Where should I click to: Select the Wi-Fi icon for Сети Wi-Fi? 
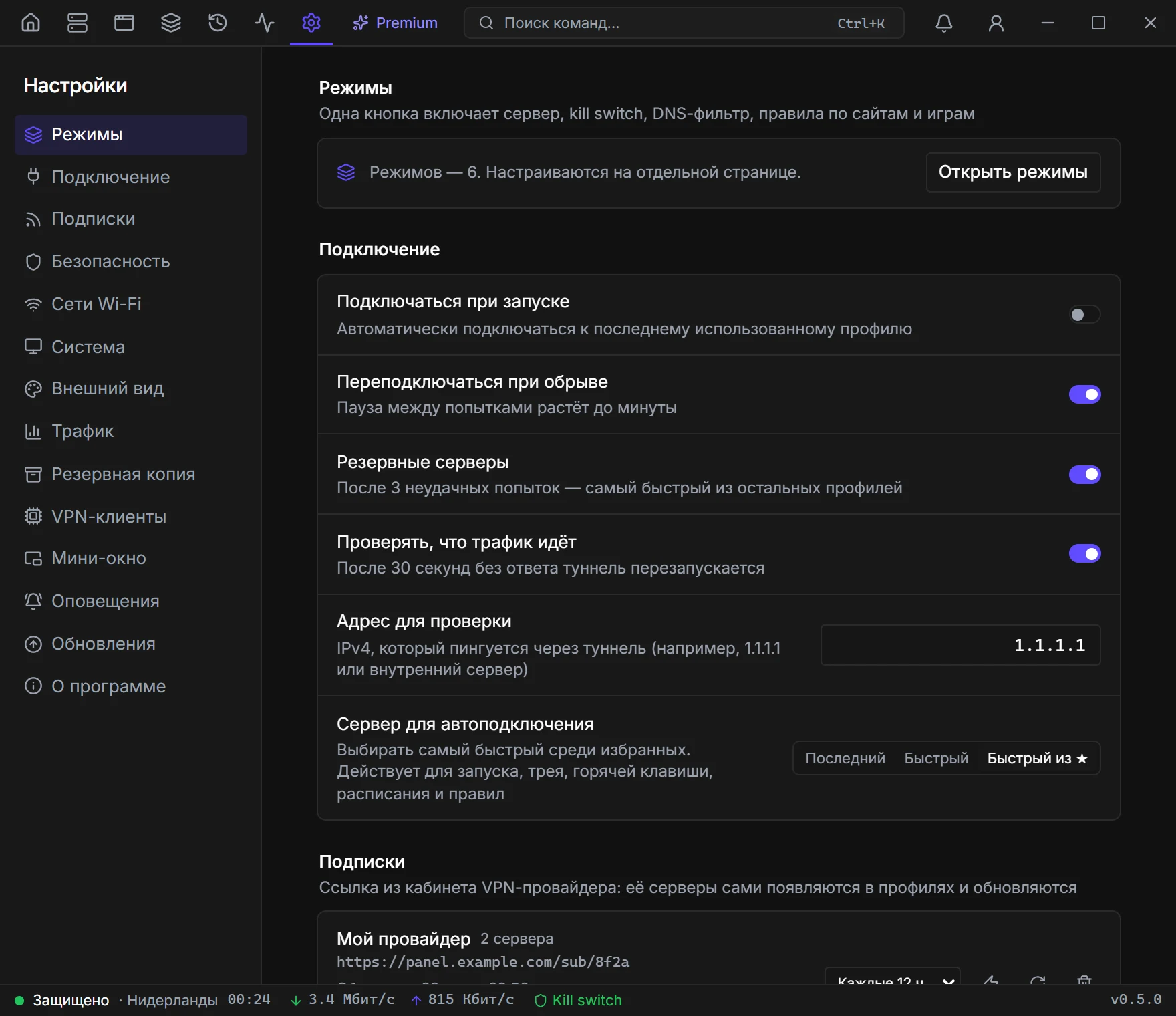click(x=33, y=305)
